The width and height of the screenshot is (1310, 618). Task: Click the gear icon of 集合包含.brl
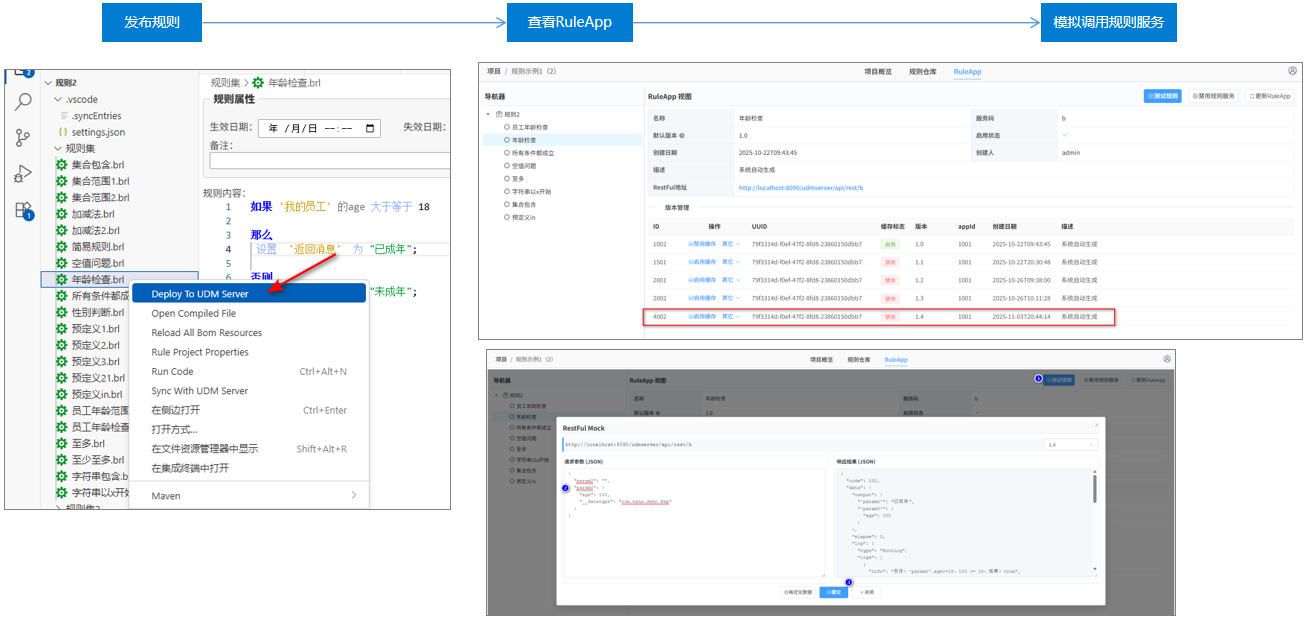click(x=62, y=165)
